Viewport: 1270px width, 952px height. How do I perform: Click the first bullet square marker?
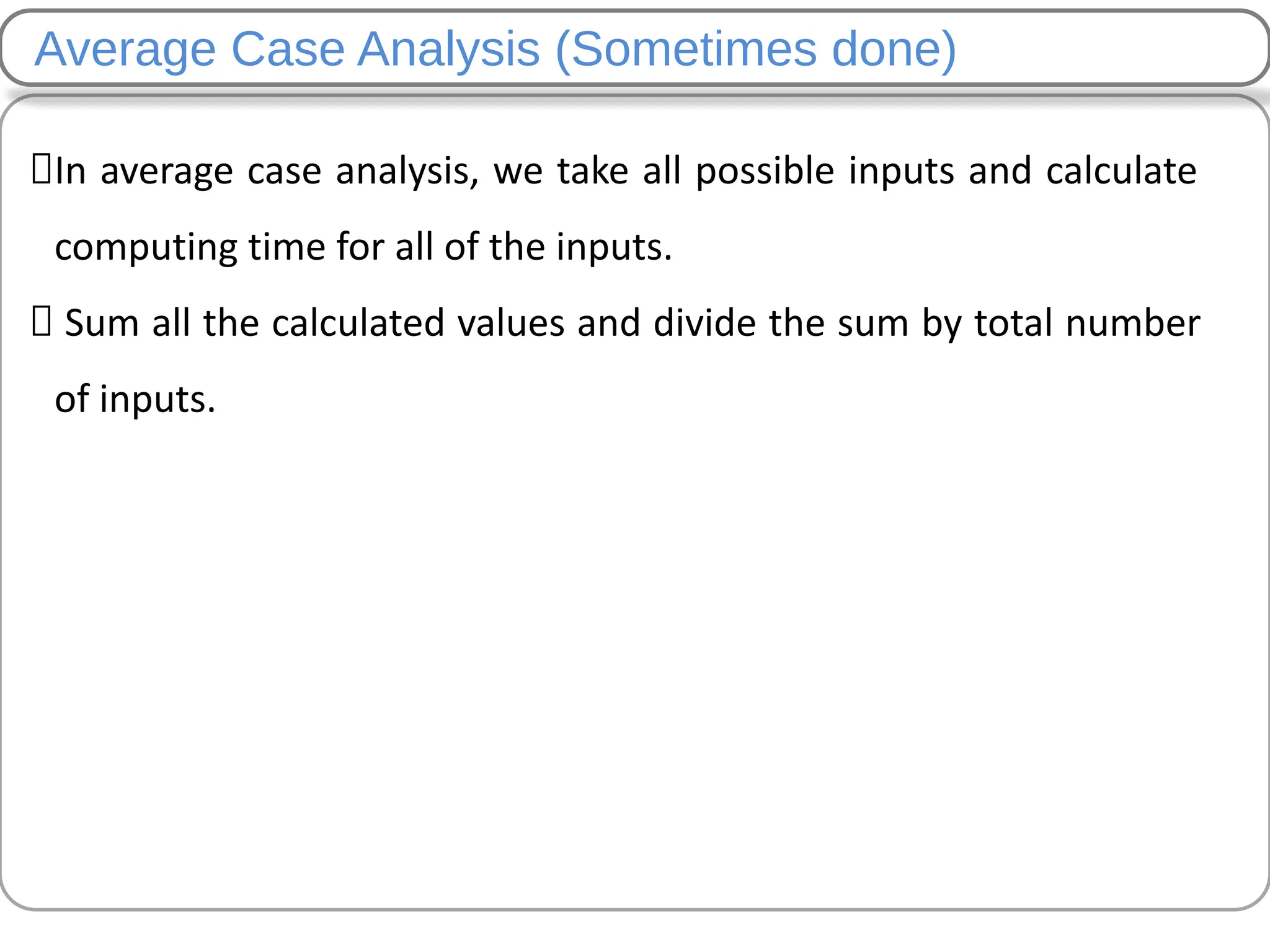(41, 170)
